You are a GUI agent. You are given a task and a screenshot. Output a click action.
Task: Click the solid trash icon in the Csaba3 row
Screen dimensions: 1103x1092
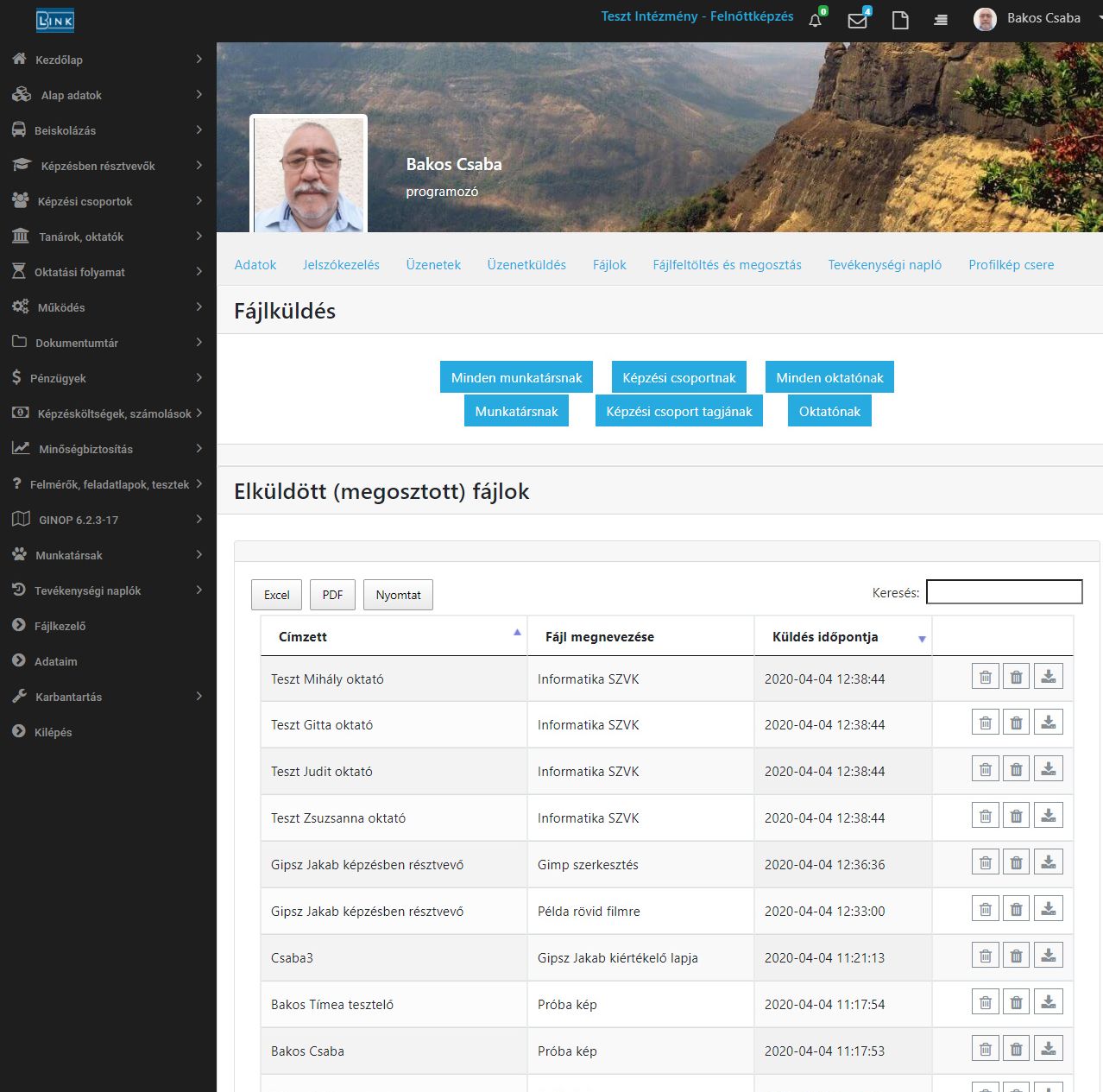(1017, 956)
